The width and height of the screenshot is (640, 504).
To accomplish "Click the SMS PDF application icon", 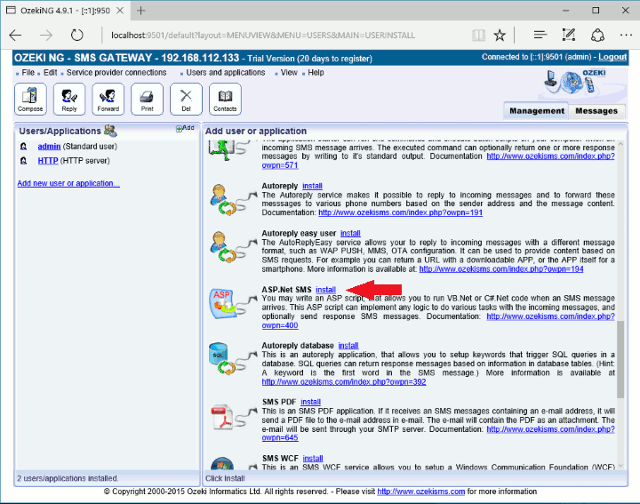I will pos(225,421).
